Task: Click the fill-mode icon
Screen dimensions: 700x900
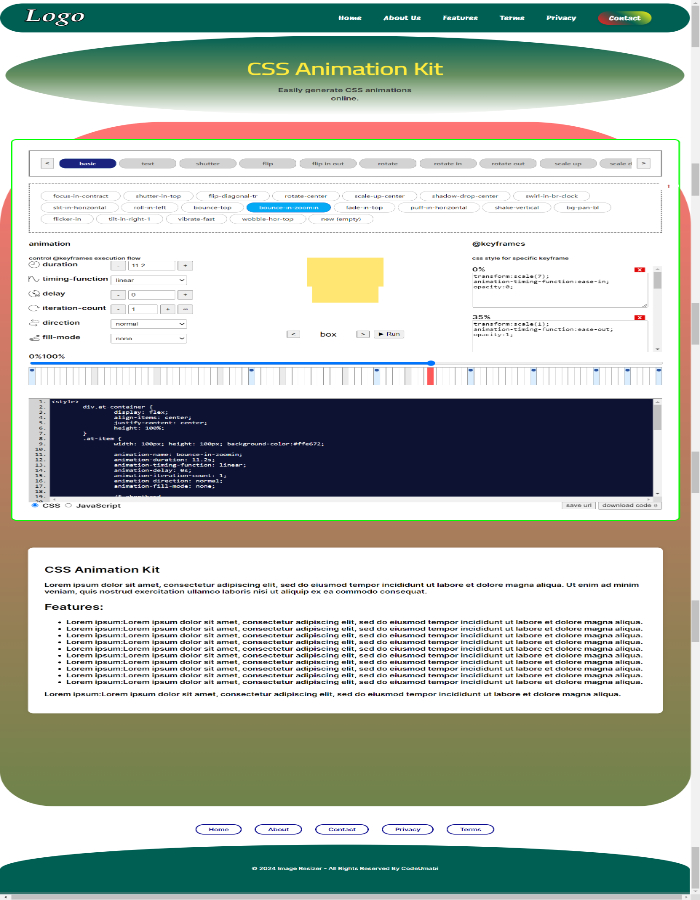Action: [34, 338]
